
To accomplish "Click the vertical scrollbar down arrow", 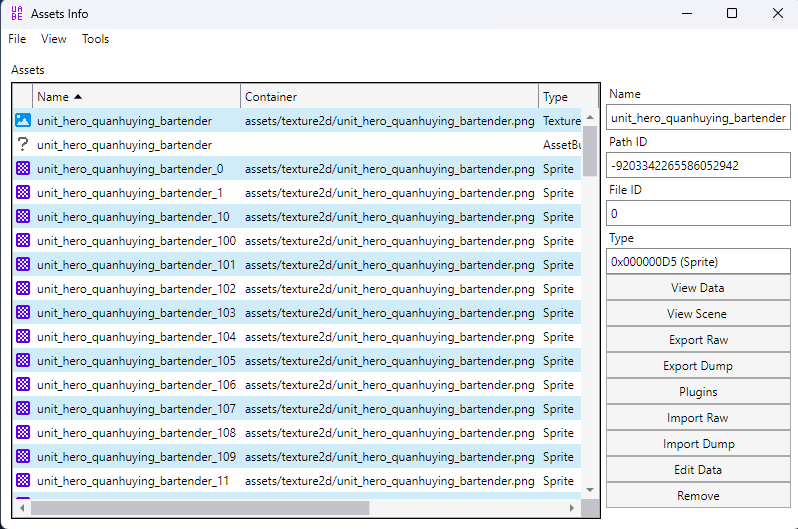I will pyautogui.click(x=590, y=489).
